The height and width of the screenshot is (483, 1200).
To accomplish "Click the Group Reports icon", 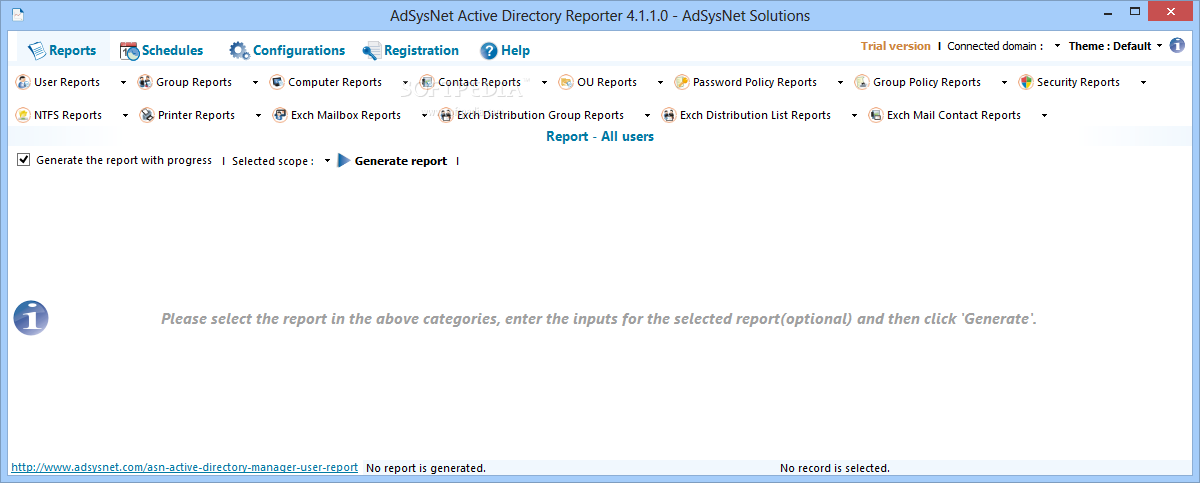I will [x=144, y=82].
